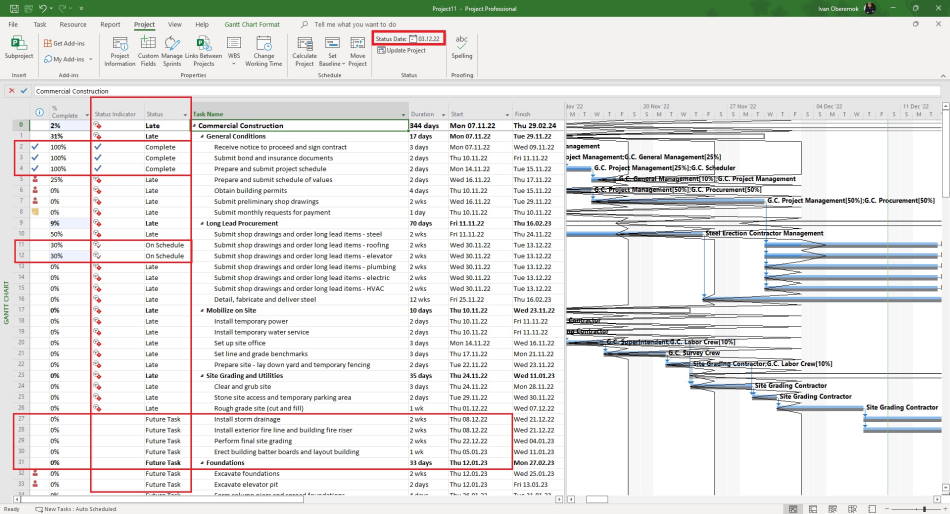Click the Save icon in title bar
The height and width of the screenshot is (514, 950).
[15, 8]
